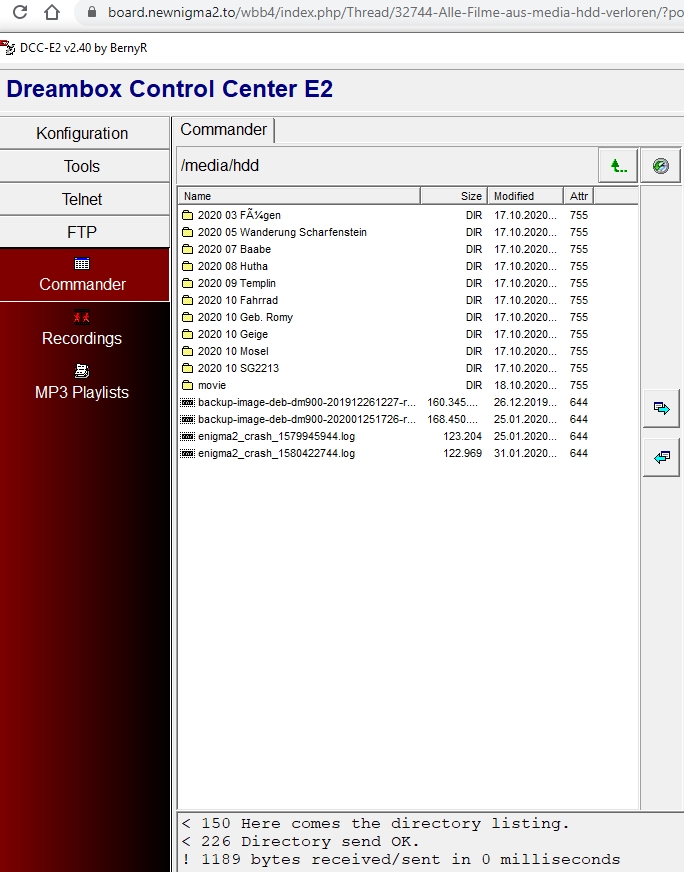The width and height of the screenshot is (684, 872).
Task: Click the FTP sidebar button
Action: coord(83,232)
